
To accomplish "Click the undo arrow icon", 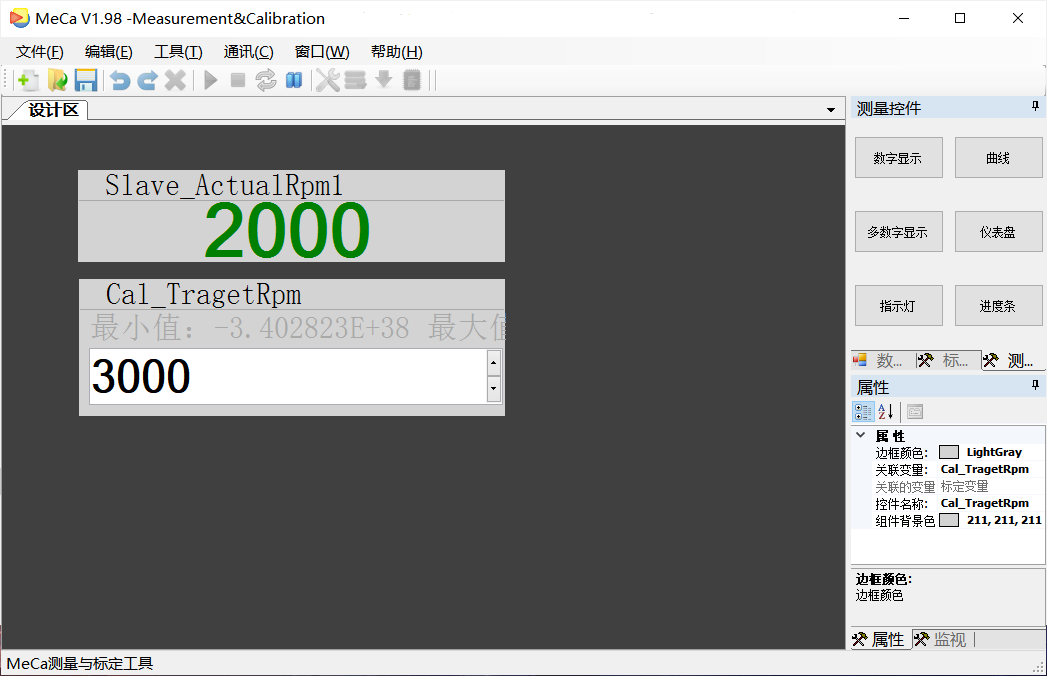I will 120,80.
